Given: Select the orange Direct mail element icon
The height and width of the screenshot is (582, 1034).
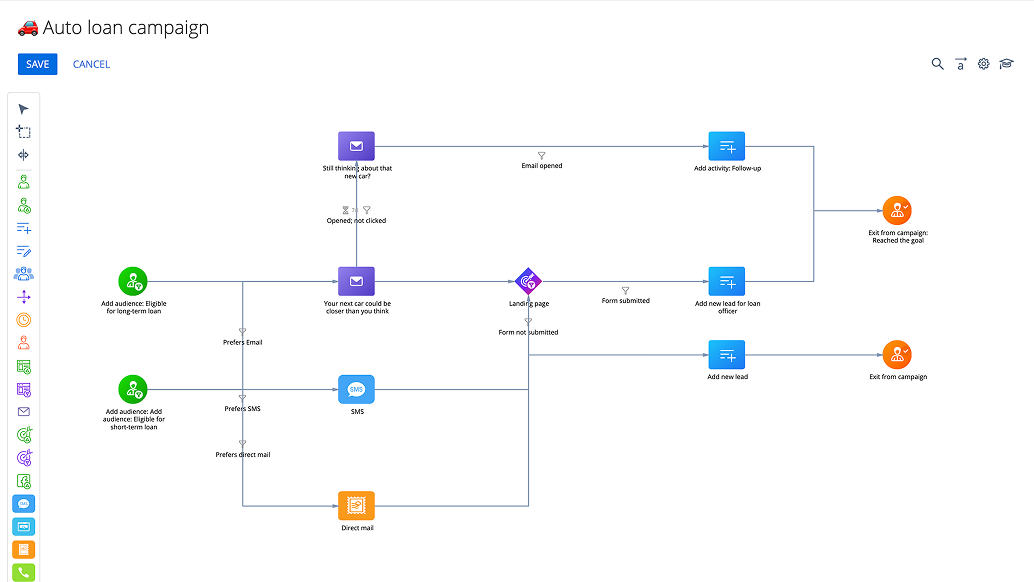Looking at the screenshot, I should point(23,549).
